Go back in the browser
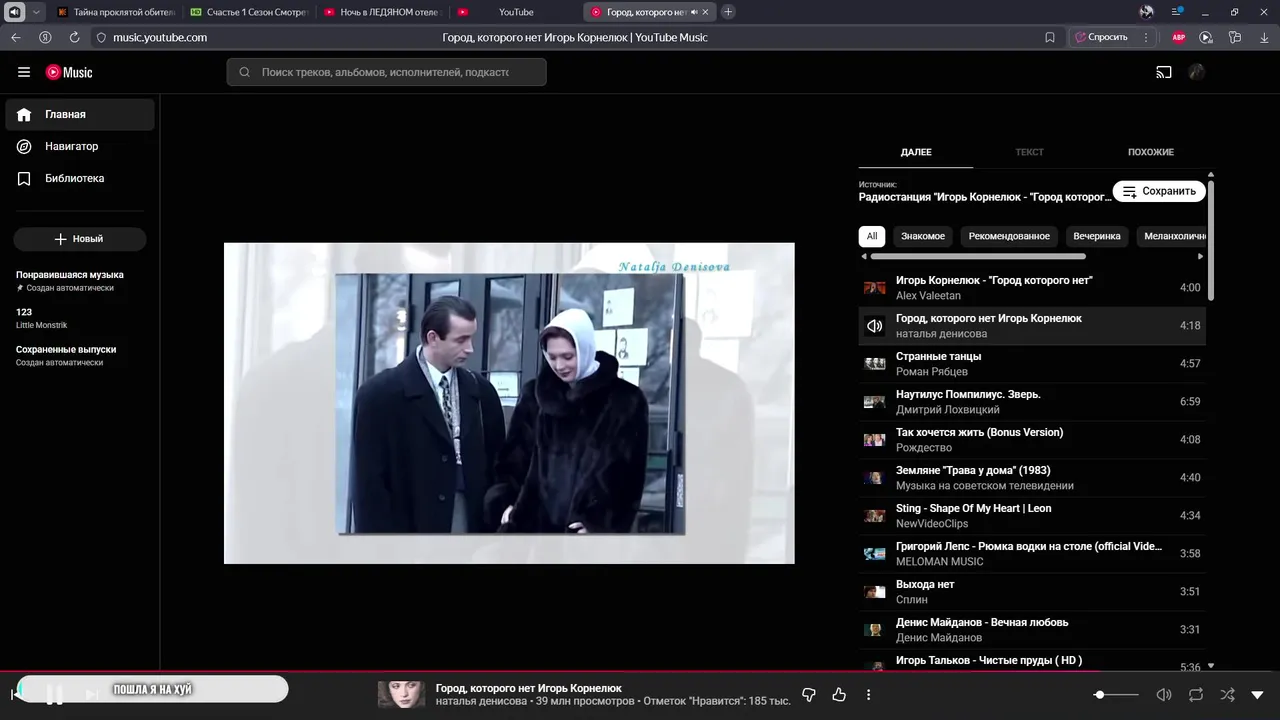Image resolution: width=1280 pixels, height=720 pixels. 16,37
